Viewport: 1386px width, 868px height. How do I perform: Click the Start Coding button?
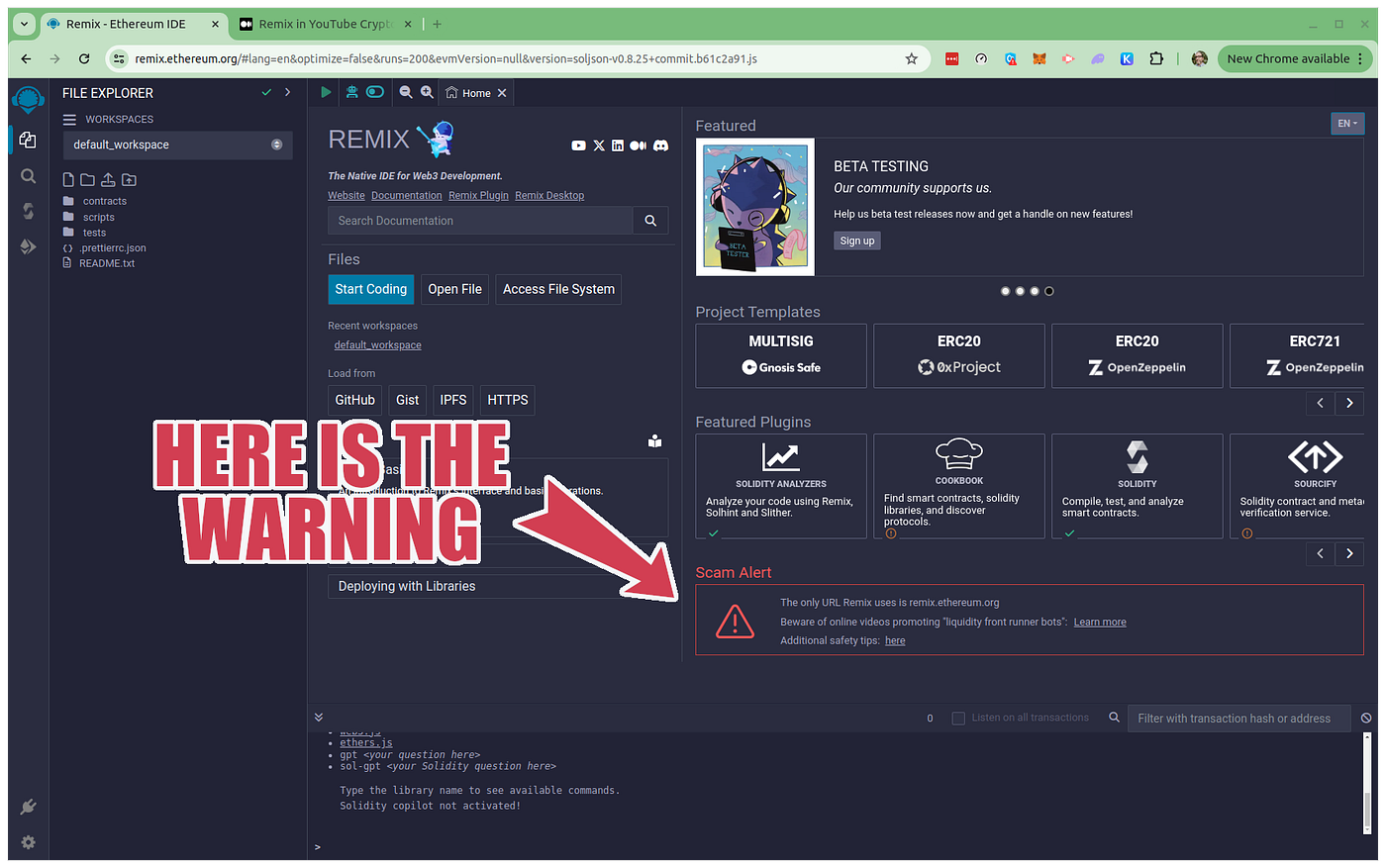coord(371,289)
